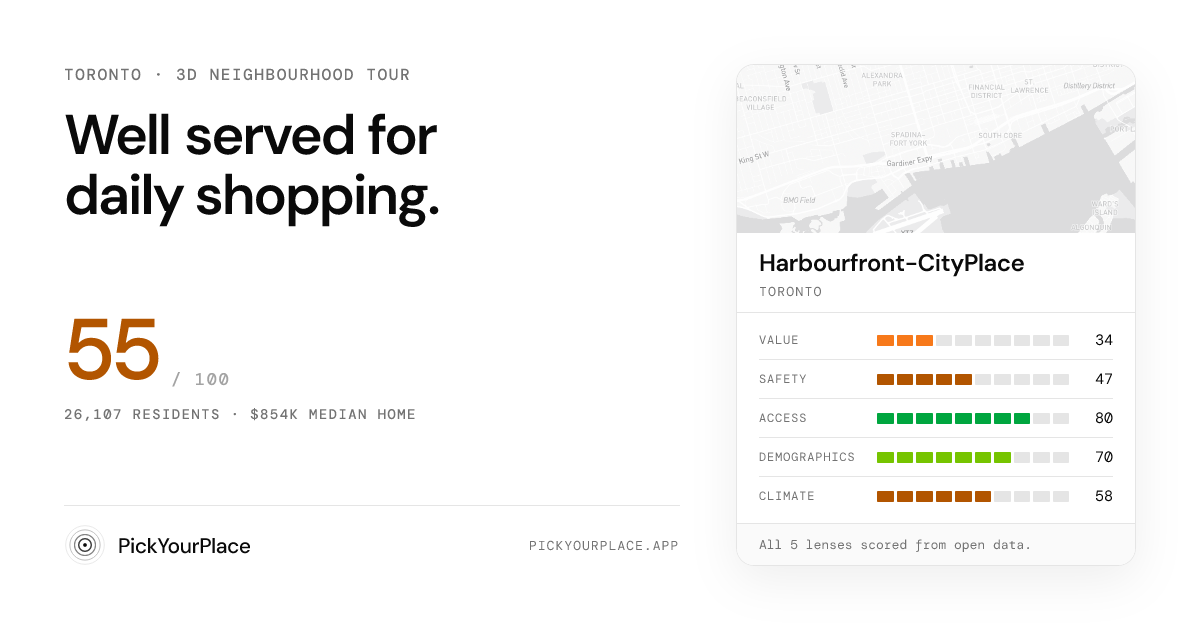Click the PickYourPlace concentric circles logo
The width and height of the screenshot is (1200, 630).
pos(85,545)
